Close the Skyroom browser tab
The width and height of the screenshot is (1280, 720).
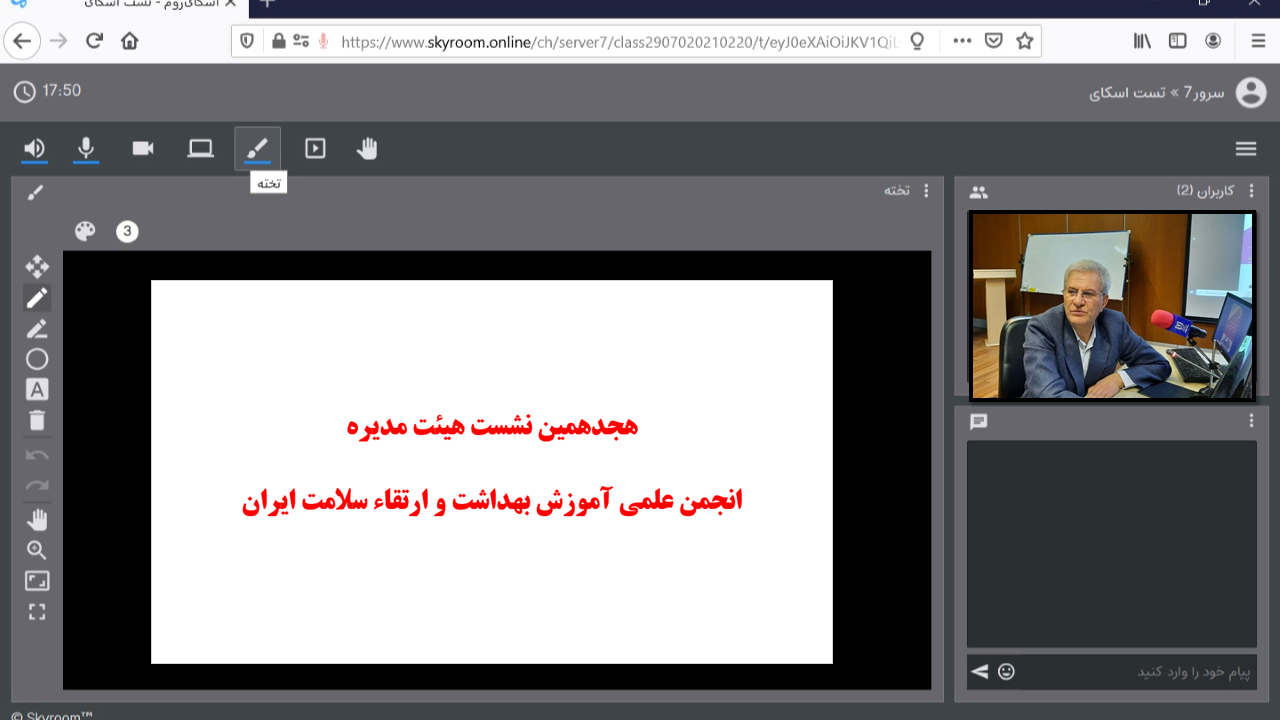click(x=232, y=4)
